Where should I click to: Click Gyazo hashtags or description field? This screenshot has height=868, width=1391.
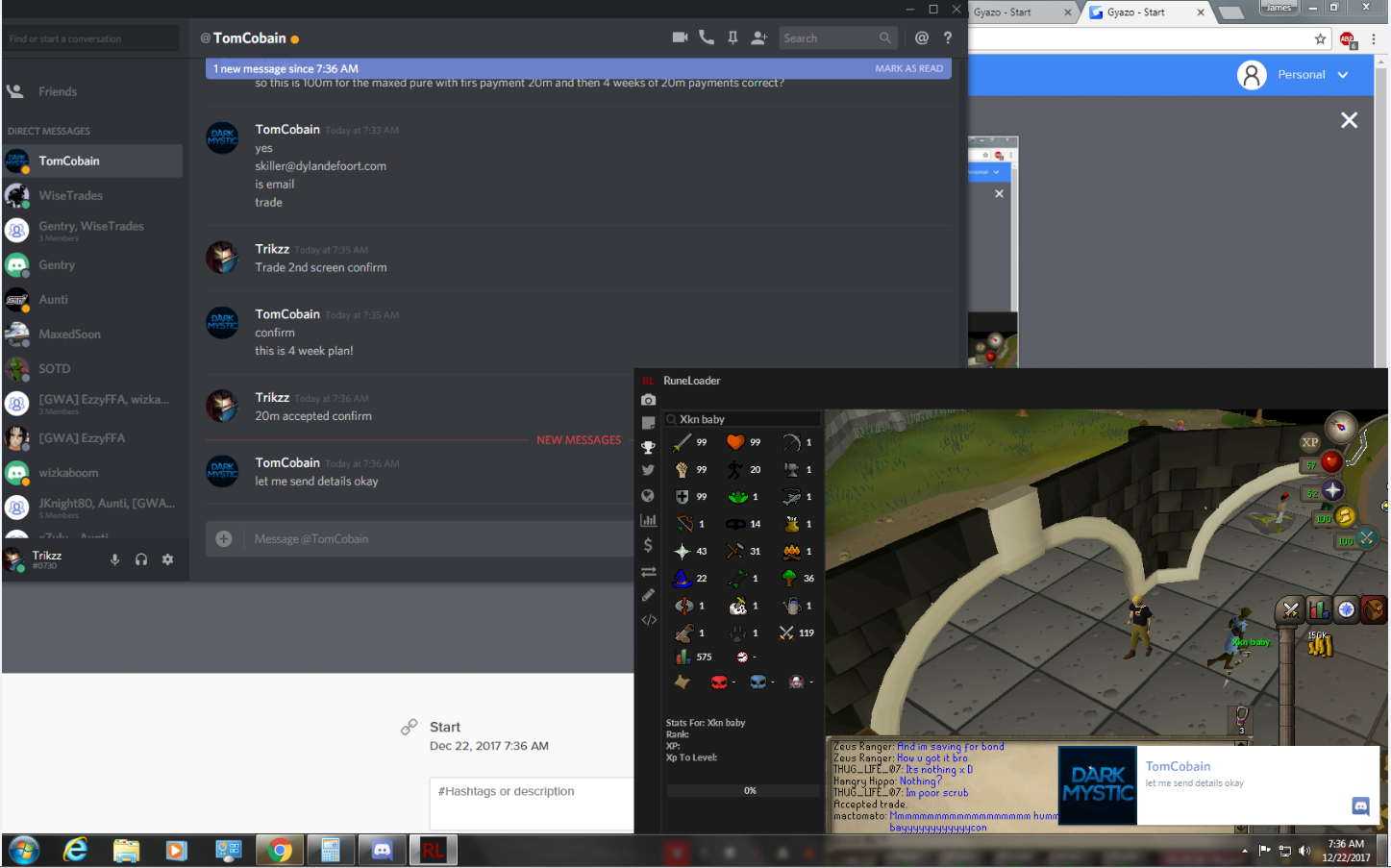[x=532, y=804]
